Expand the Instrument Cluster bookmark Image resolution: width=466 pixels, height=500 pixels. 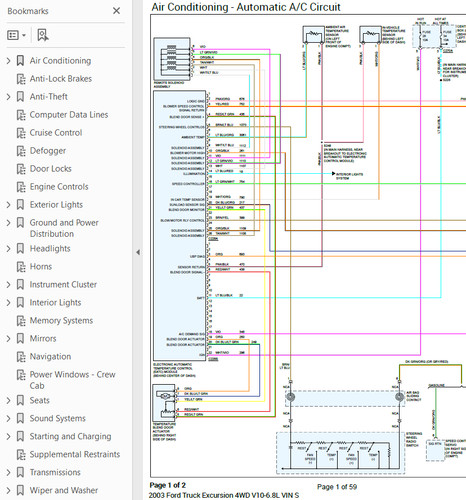(9, 285)
